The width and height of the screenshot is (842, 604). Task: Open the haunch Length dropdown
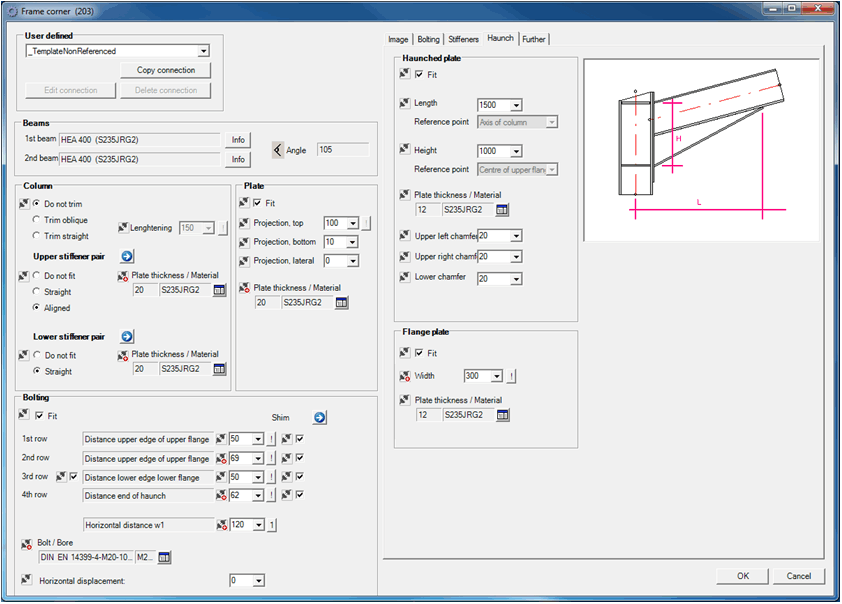tap(516, 105)
